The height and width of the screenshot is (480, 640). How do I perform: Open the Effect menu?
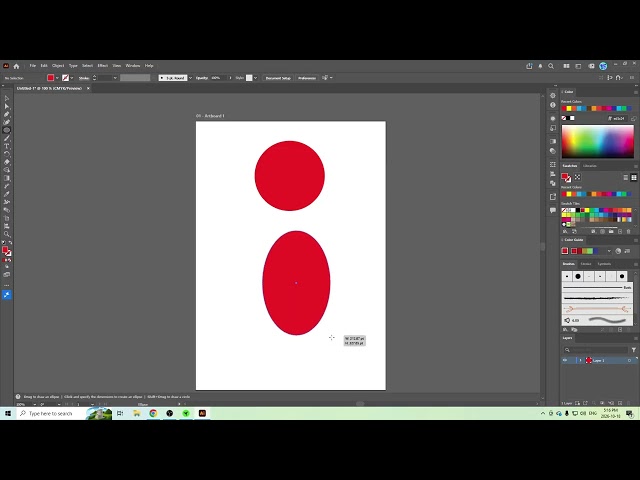pos(102,66)
